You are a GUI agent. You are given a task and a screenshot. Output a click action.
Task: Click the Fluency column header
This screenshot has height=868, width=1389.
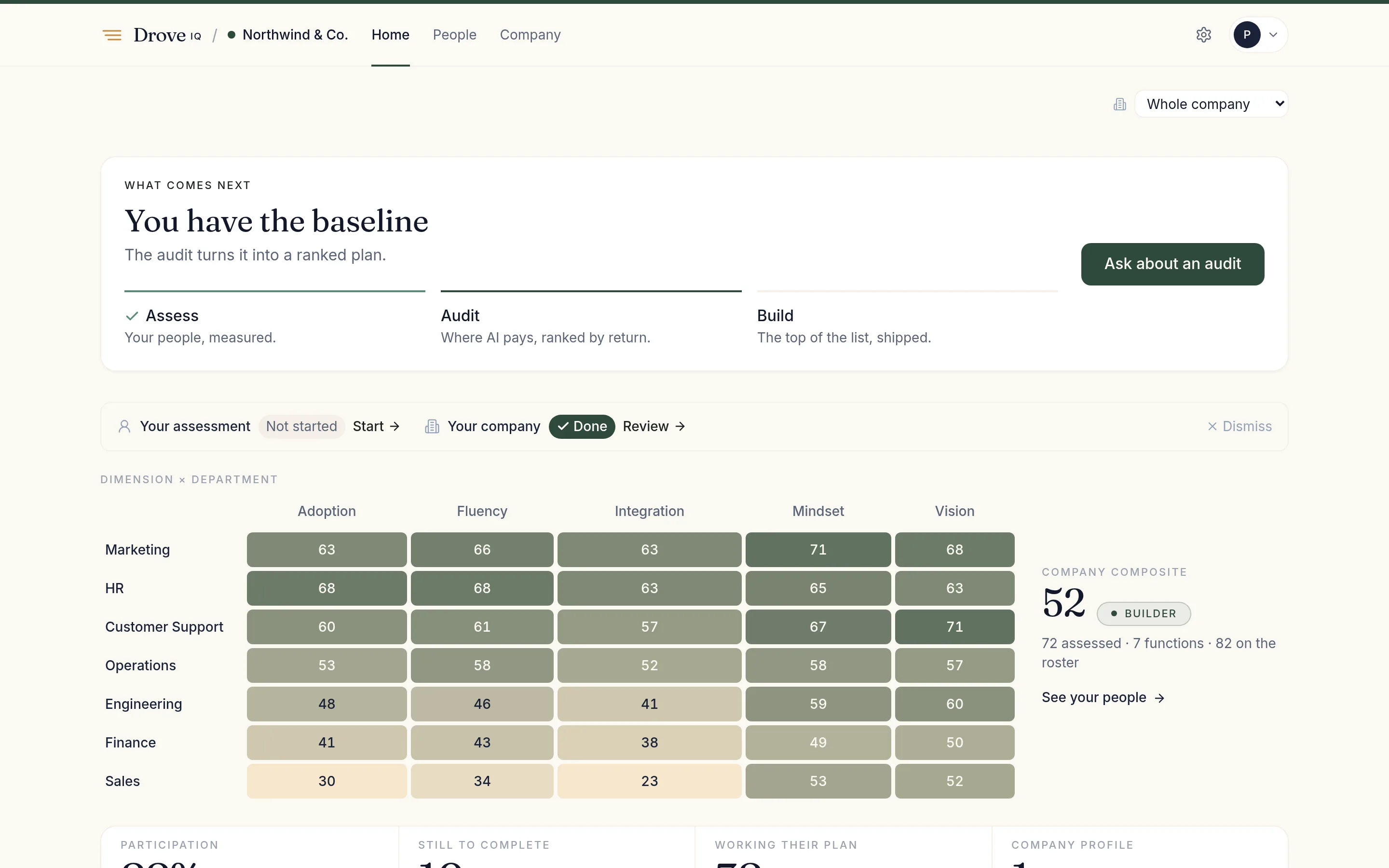click(x=482, y=511)
